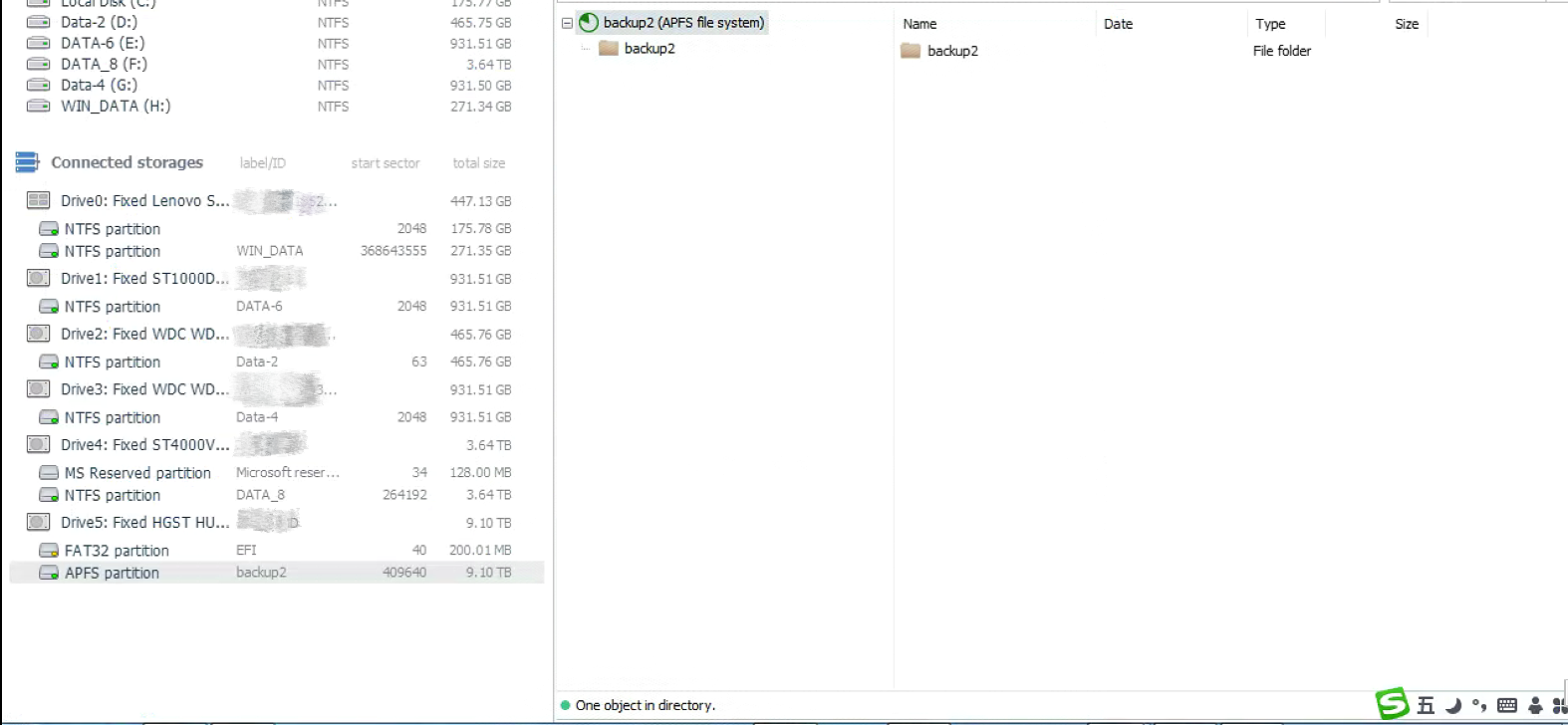Click the punctuation toggle in input toolbar
The image size is (1568, 725).
tap(1479, 705)
